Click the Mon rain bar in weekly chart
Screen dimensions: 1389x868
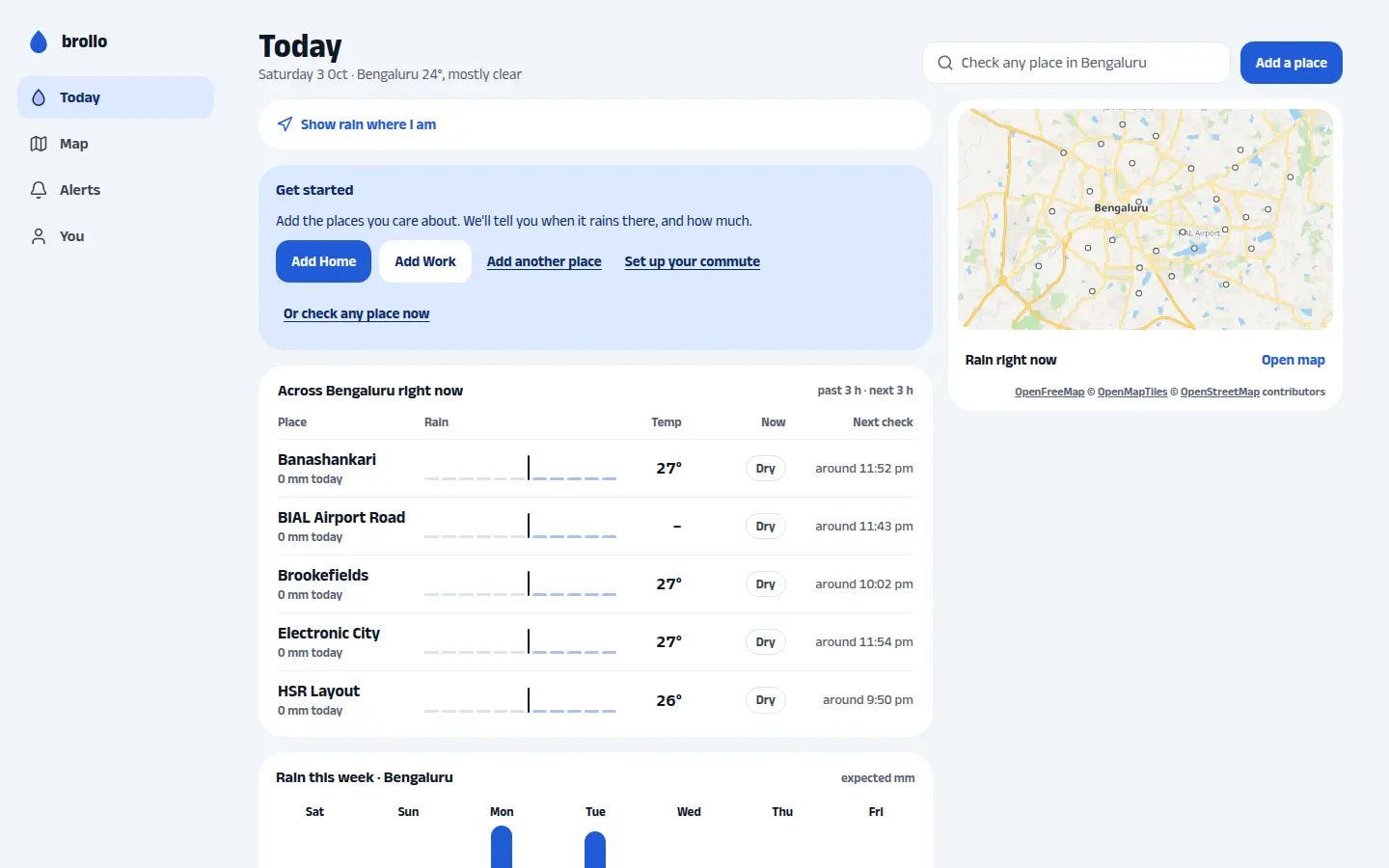(502, 847)
